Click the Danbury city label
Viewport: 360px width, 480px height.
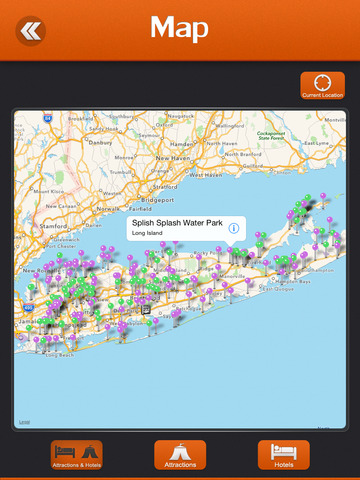(100, 142)
